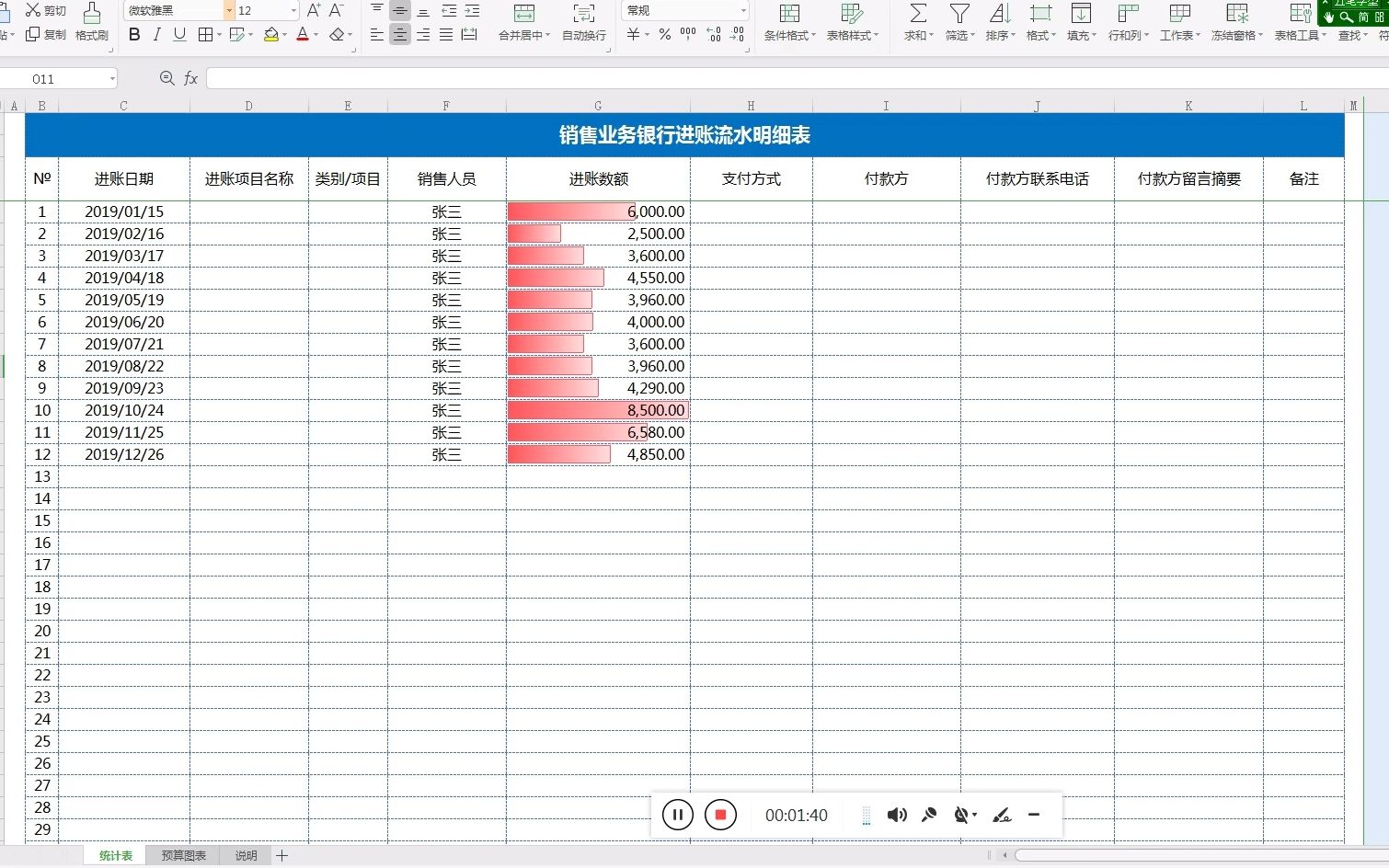The height and width of the screenshot is (868, 1389).
Task: Click the Increase Indent icon
Action: click(x=472, y=10)
